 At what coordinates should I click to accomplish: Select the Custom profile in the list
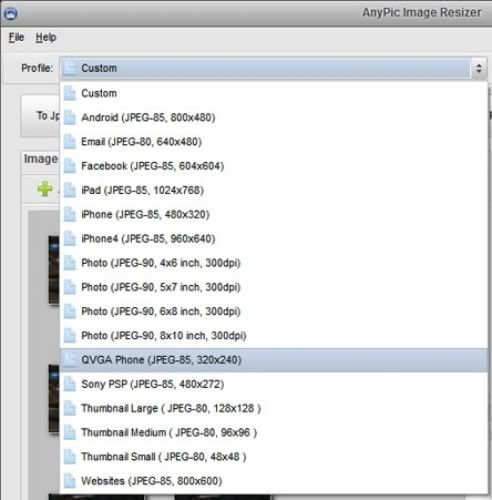(x=274, y=93)
